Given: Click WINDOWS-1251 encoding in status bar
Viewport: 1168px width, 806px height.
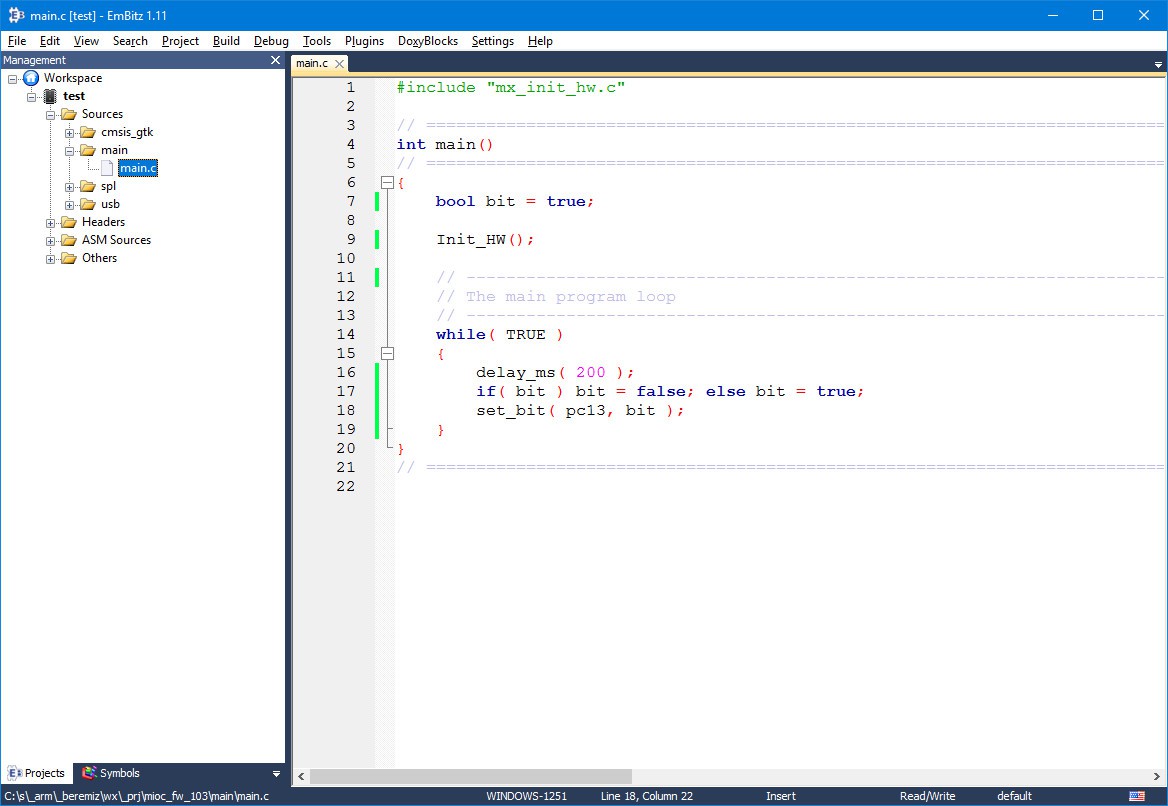Looking at the screenshot, I should (x=527, y=796).
